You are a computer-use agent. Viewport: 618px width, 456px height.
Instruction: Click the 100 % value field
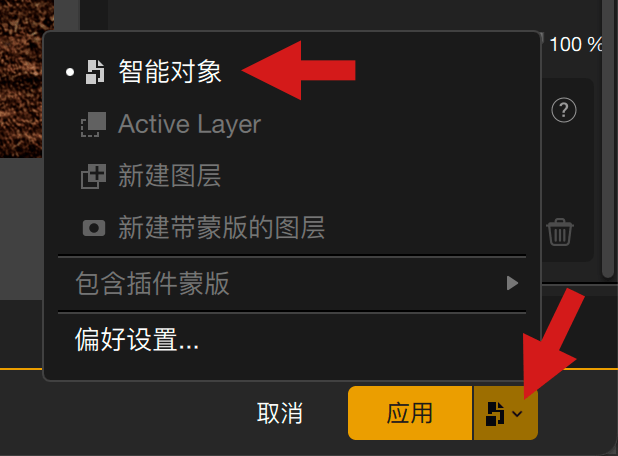pyautogui.click(x=575, y=44)
